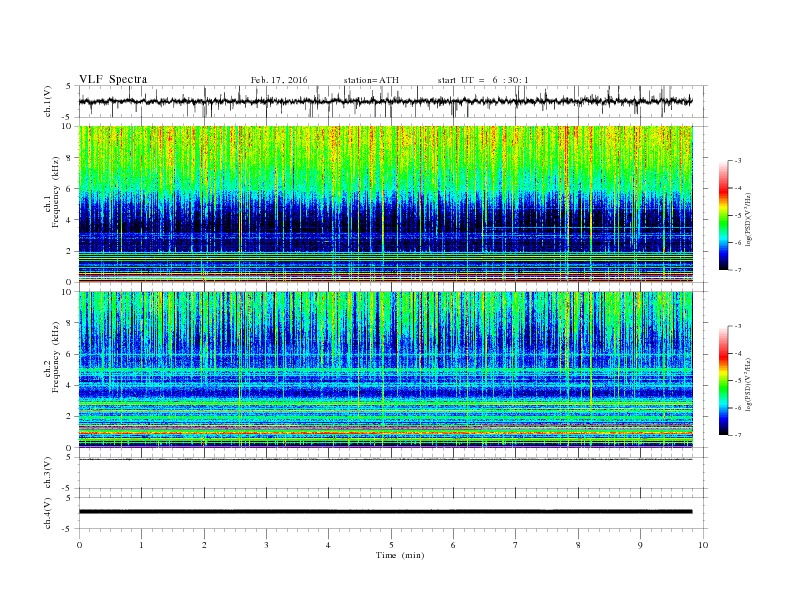The height and width of the screenshot is (612, 792).
Task: Click the 'ch.4(V)' axis label
Action: pos(48,513)
